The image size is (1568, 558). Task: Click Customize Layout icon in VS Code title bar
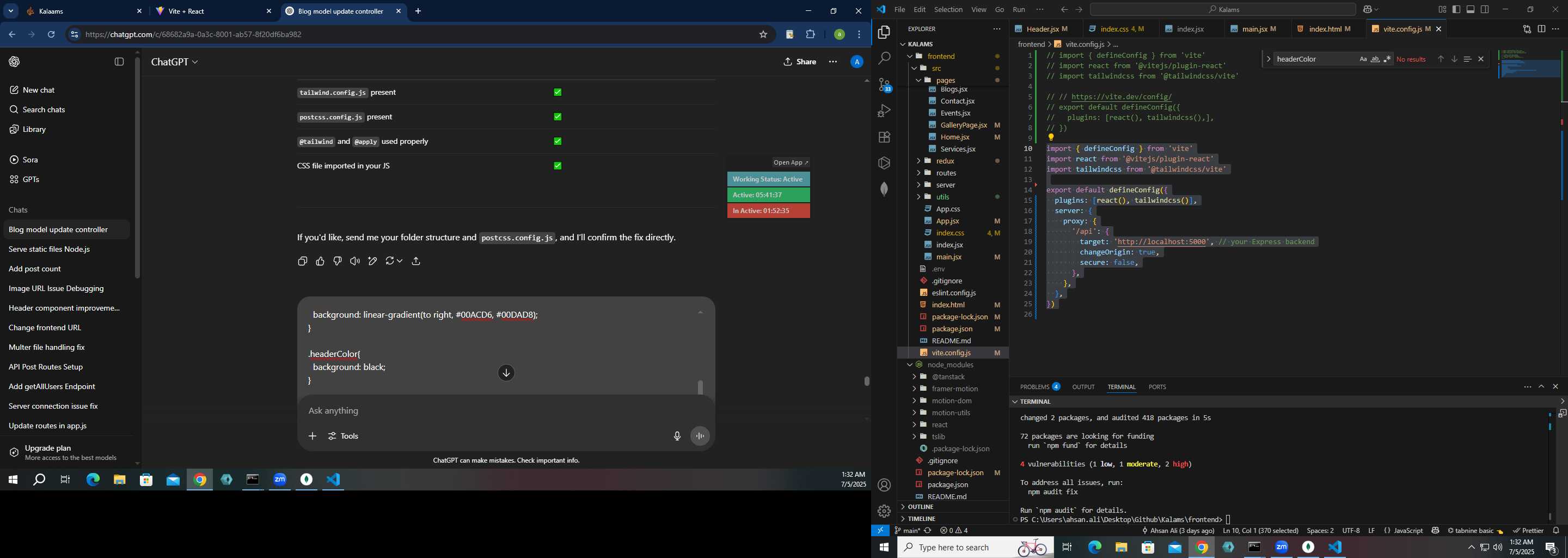point(1441,10)
